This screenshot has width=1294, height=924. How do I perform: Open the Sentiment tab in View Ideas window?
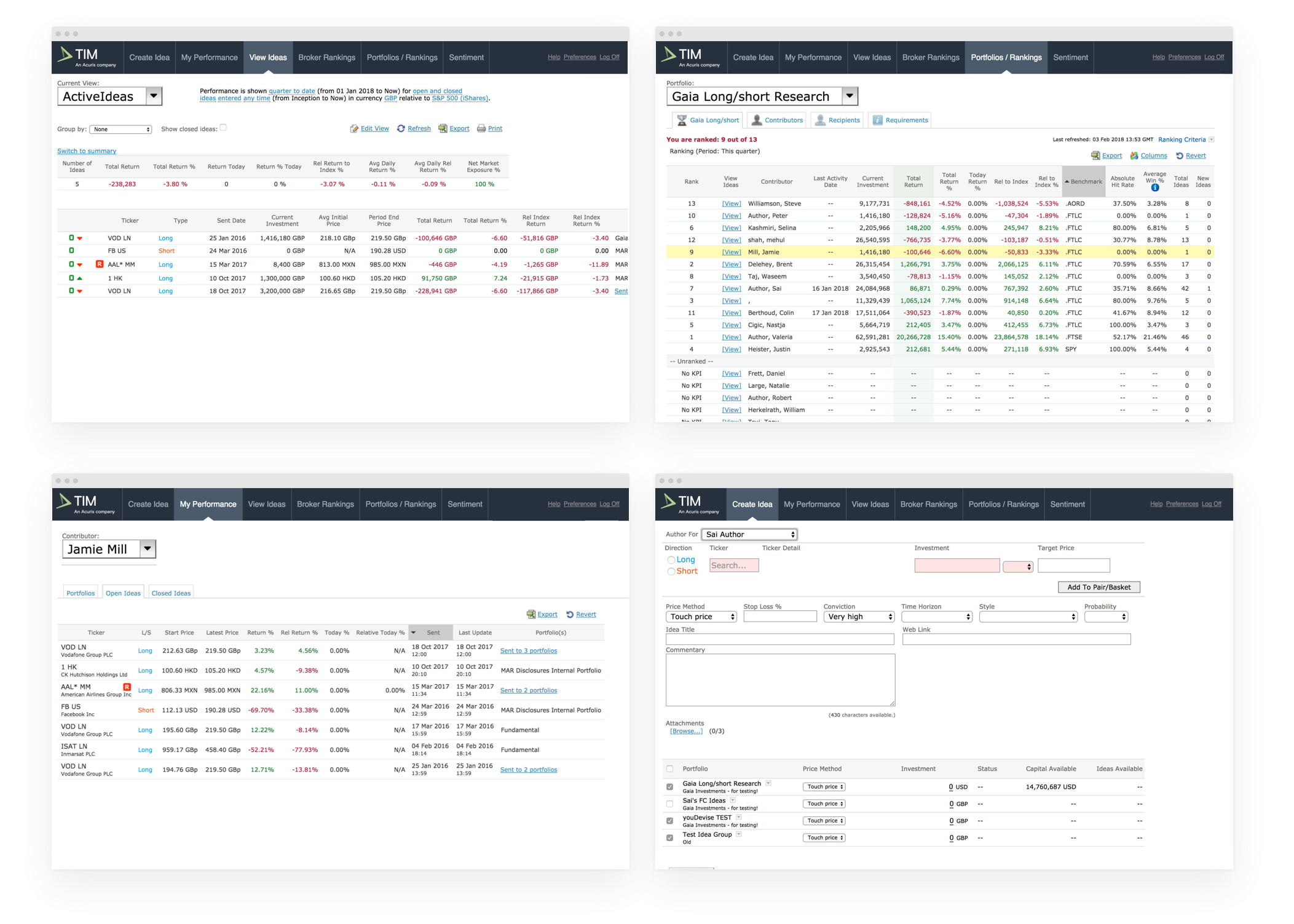[466, 57]
